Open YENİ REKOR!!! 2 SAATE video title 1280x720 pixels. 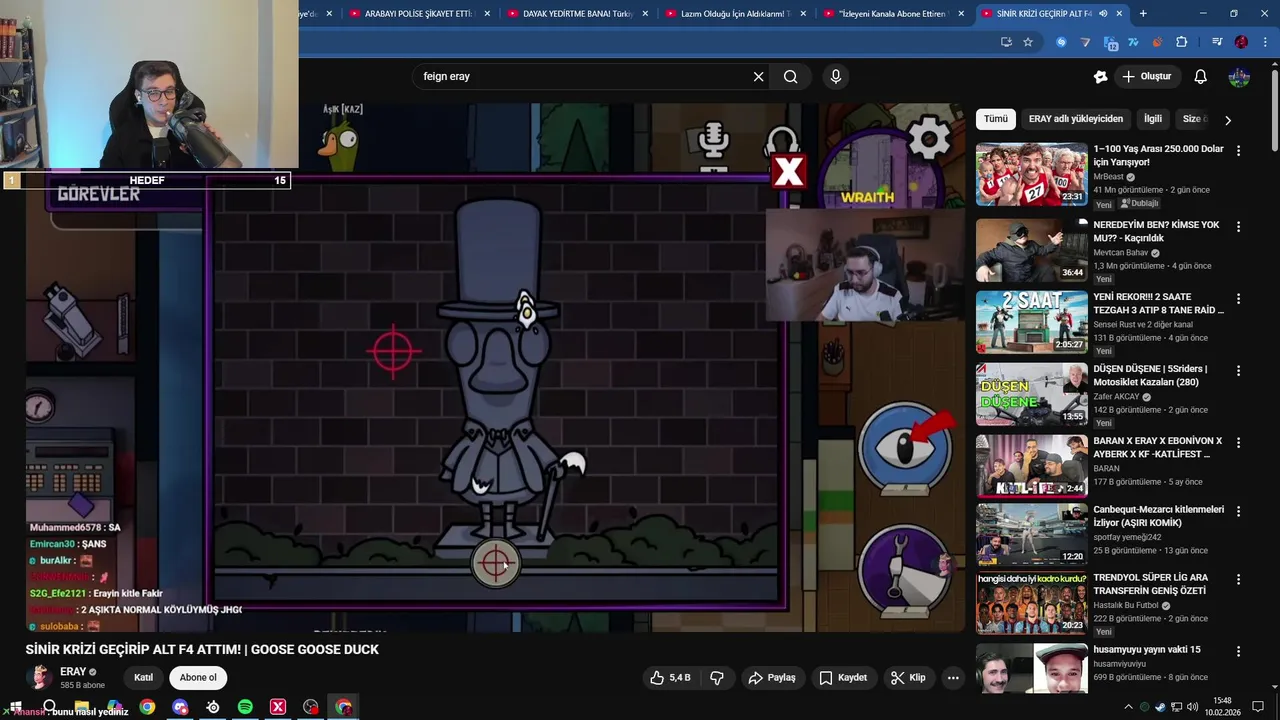click(1158, 303)
